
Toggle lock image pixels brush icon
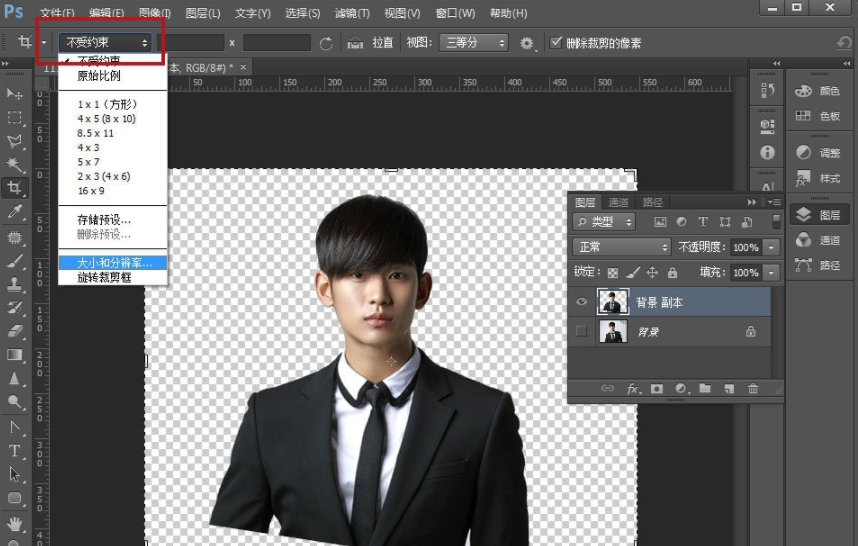coord(633,272)
